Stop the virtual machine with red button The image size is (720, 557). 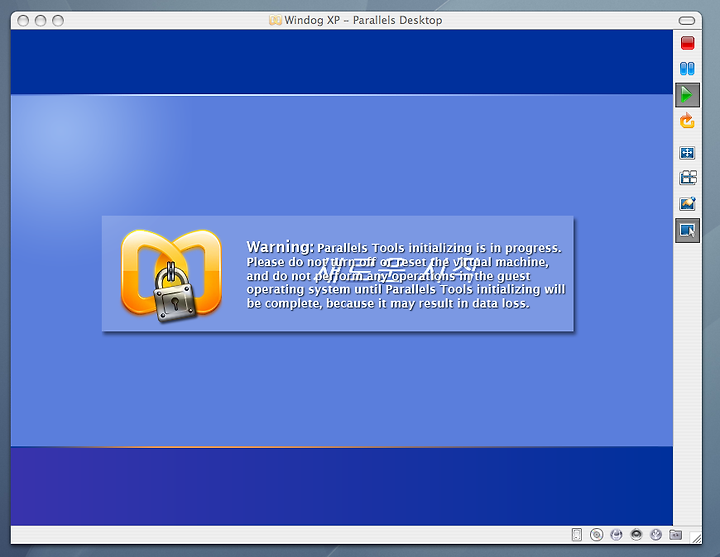point(687,43)
